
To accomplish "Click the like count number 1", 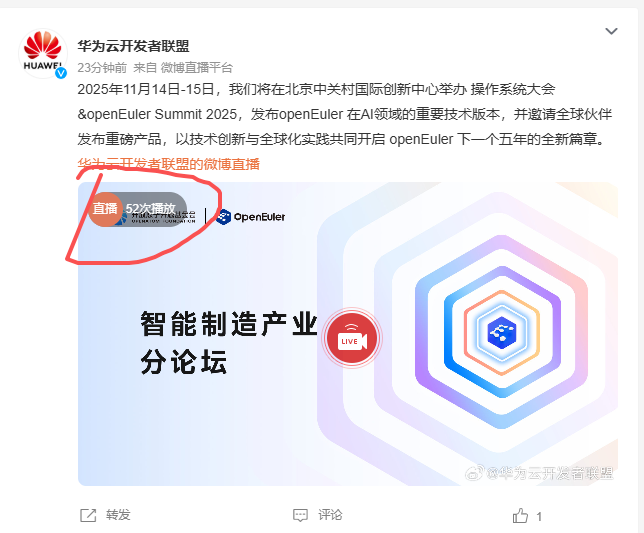I will coord(539,517).
